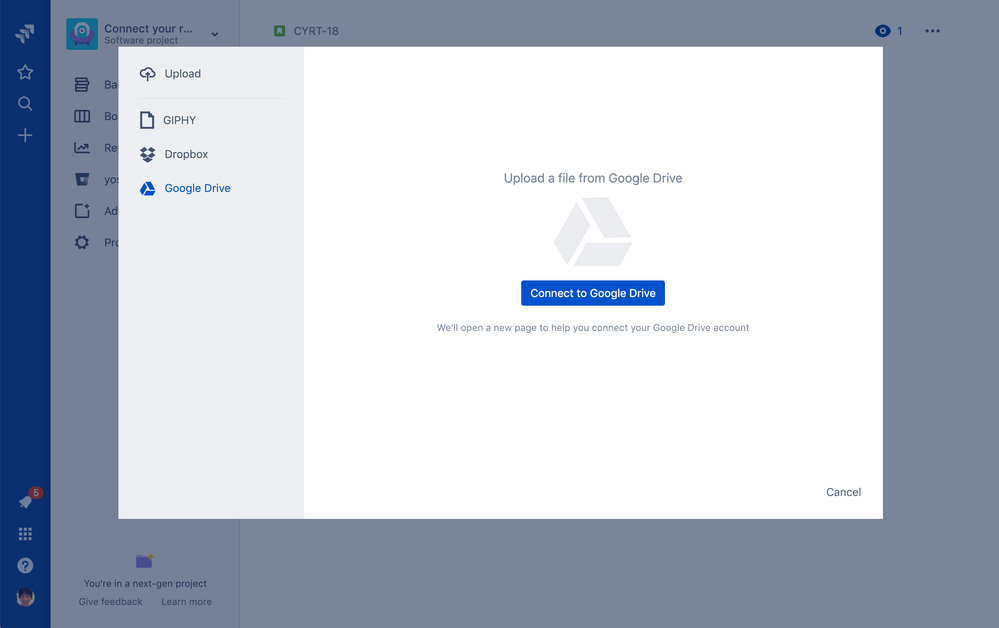999x628 pixels.
Task: Click the Jira logo at top left
Action: pos(24,32)
